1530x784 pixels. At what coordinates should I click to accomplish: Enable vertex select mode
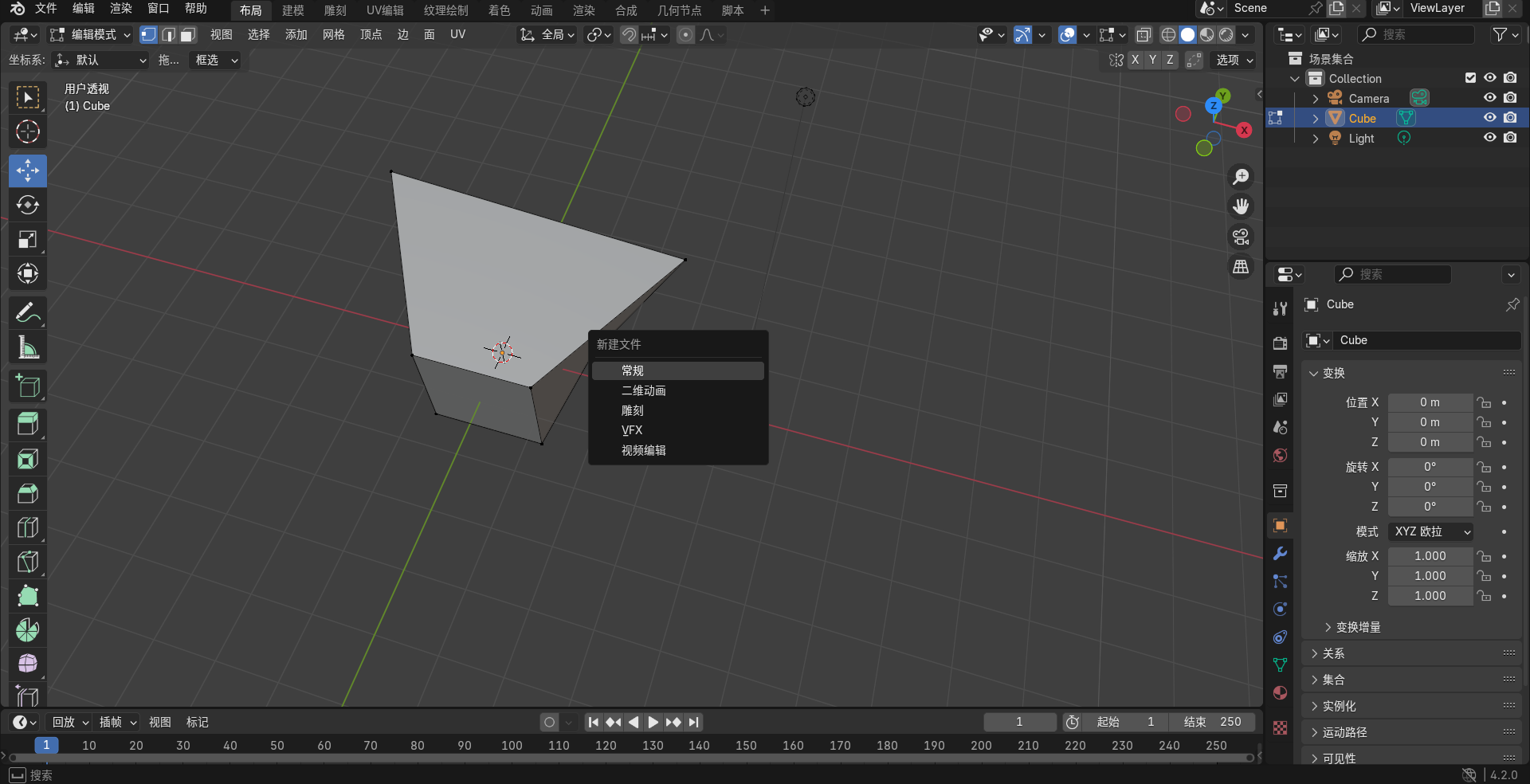point(149,34)
